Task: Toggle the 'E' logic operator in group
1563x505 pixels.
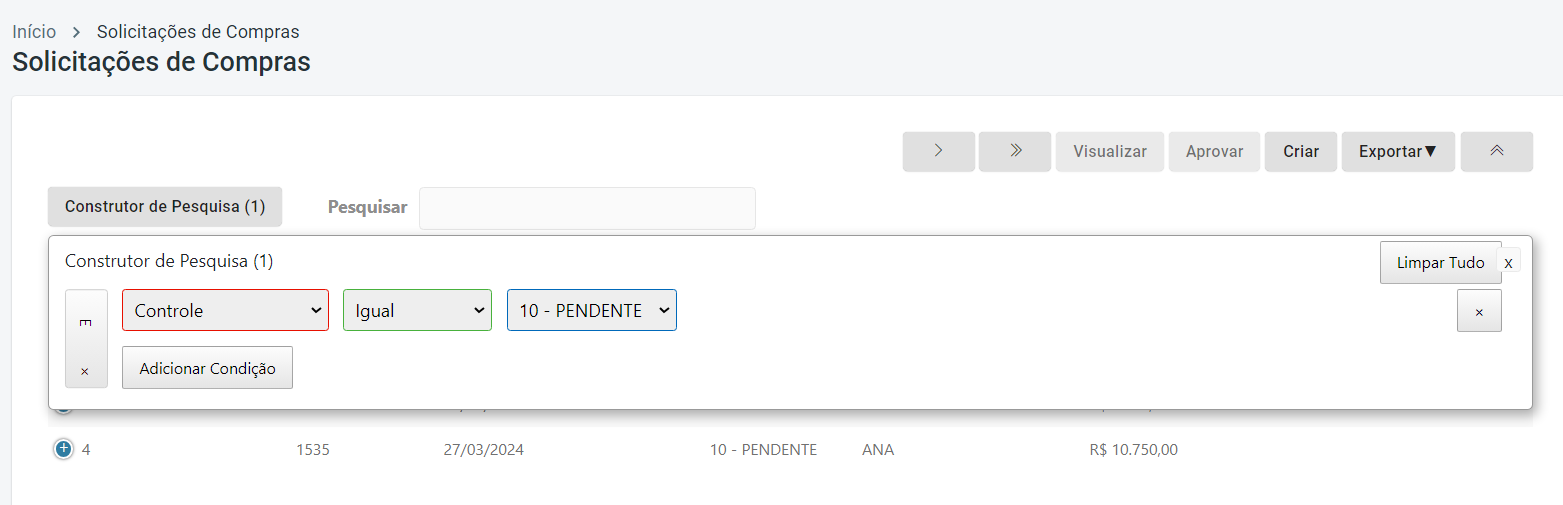Action: (x=85, y=322)
